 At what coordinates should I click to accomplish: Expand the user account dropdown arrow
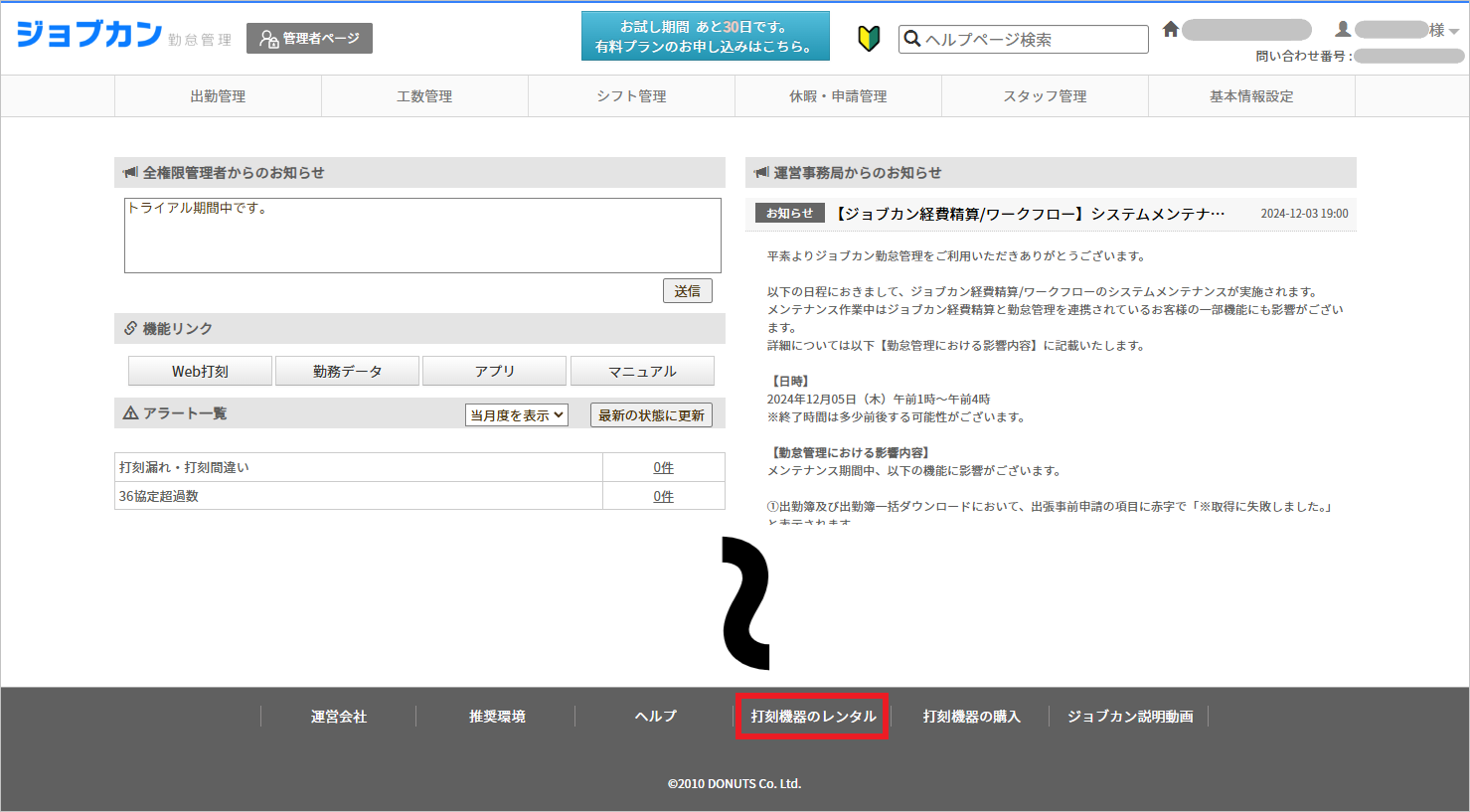point(1454,32)
